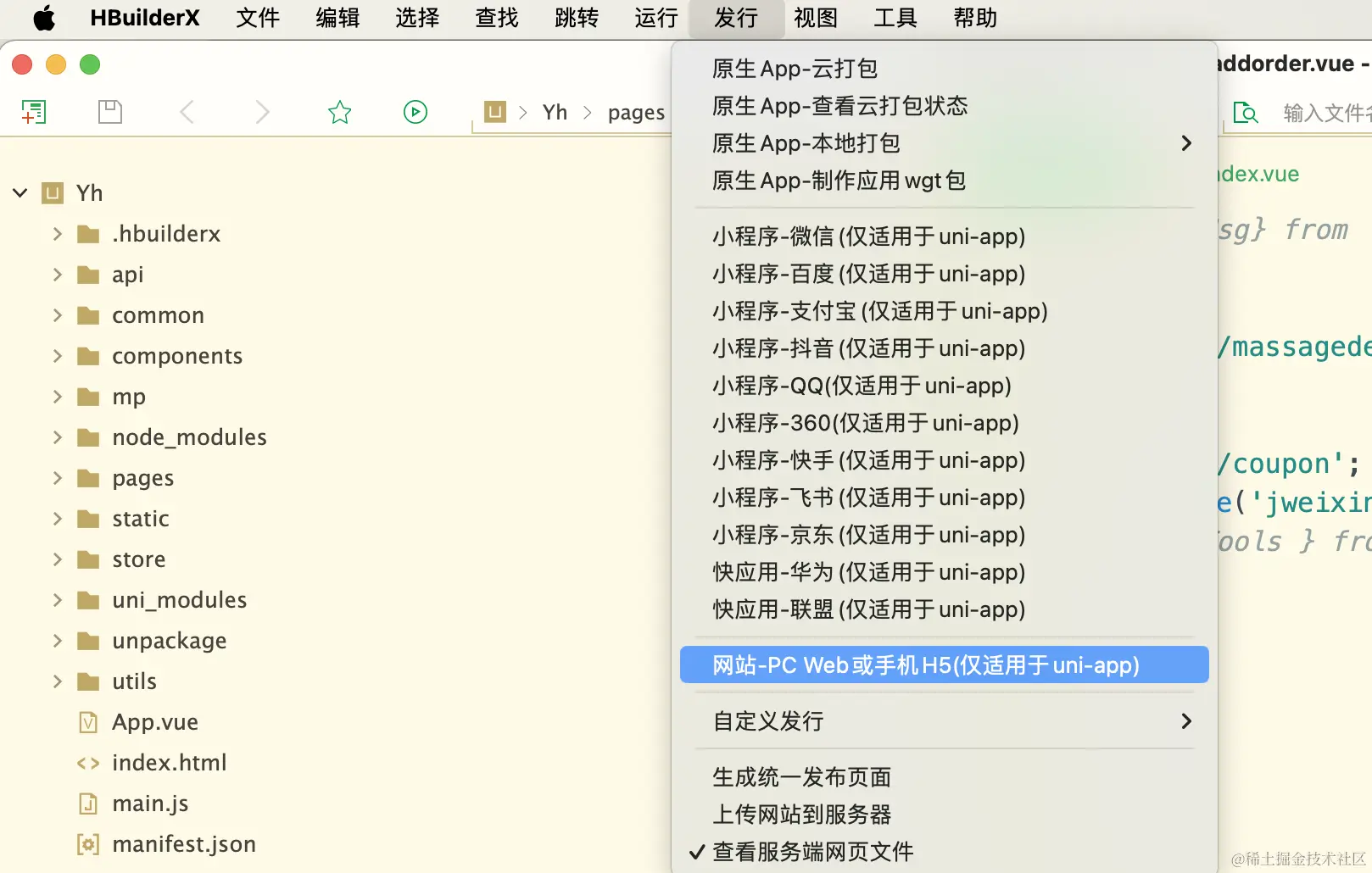Viewport: 1372px width, 873px height.
Task: Open the 工具 menu
Action: coord(895,18)
